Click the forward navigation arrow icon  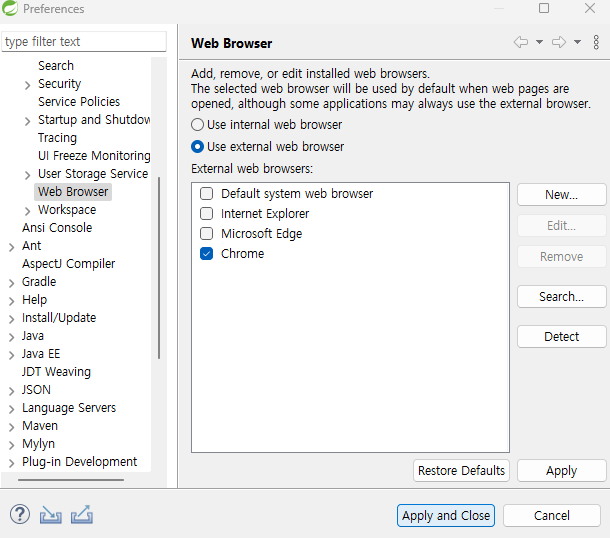pyautogui.click(x=559, y=42)
